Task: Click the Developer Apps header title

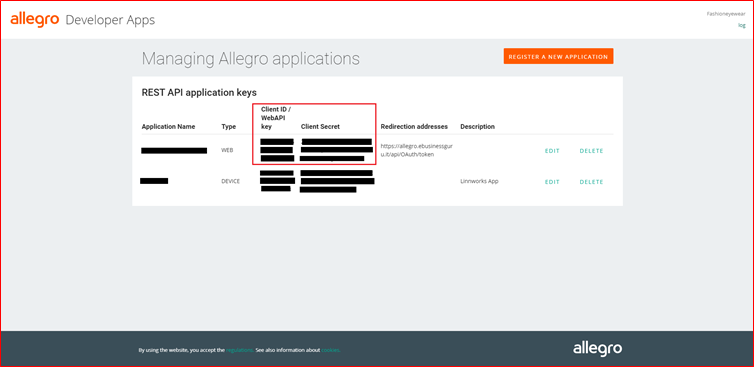Action: pyautogui.click(x=110, y=20)
